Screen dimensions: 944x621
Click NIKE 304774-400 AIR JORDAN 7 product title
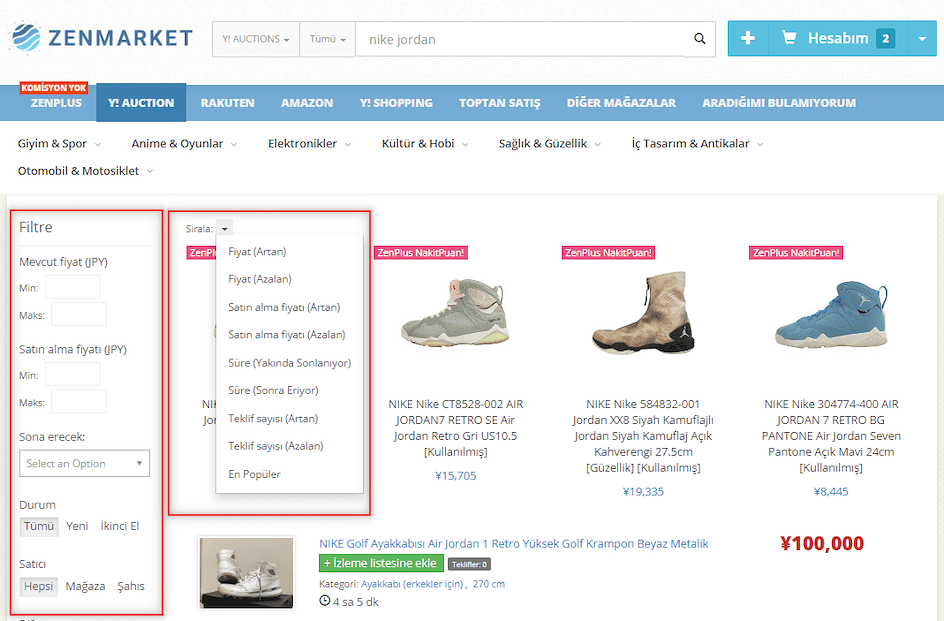tap(831, 435)
